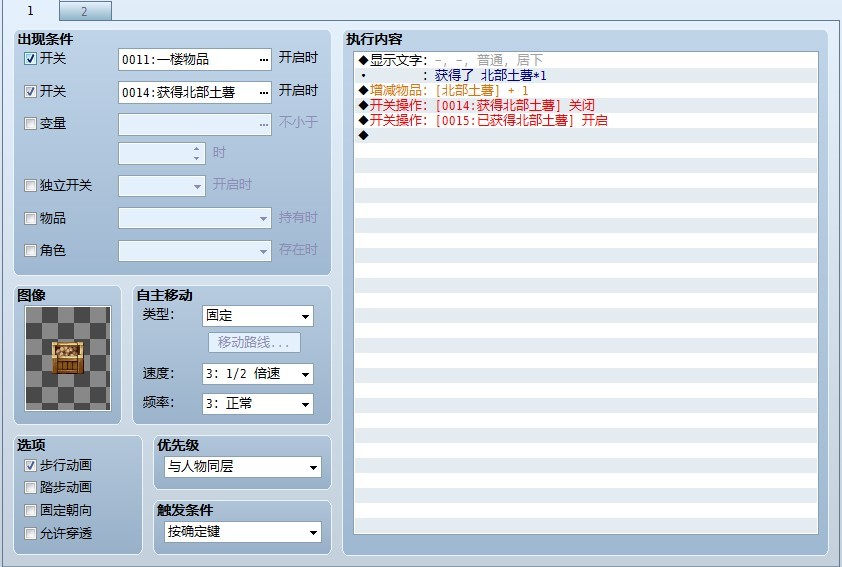Click the 移动路线... button
The height and width of the screenshot is (567, 842).
click(254, 343)
